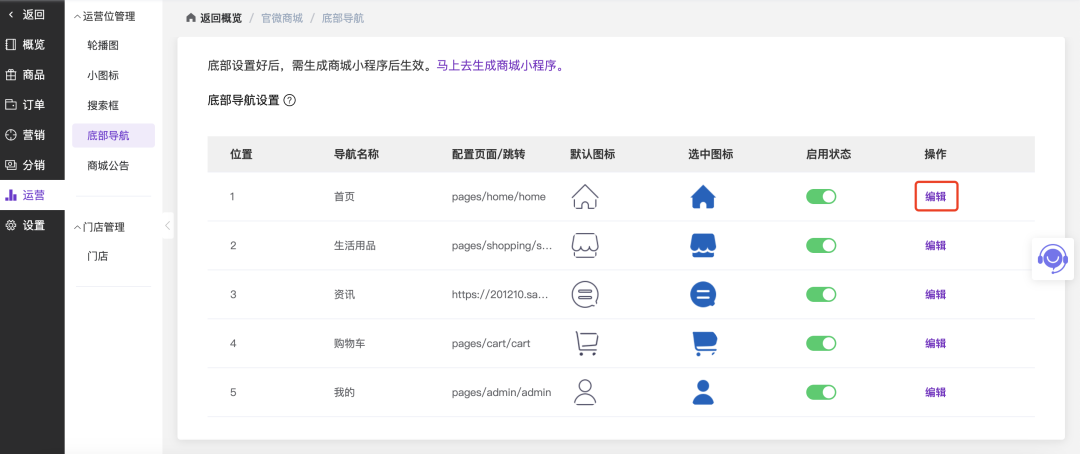1080x454 pixels.
Task: Disable the 首页 navigation toggle
Action: [821, 197]
